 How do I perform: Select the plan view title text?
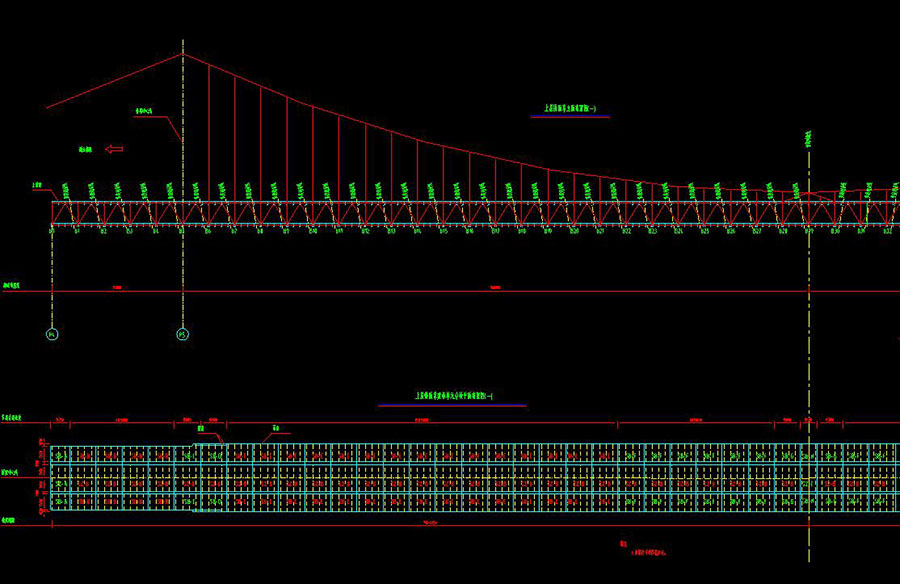[x=451, y=398]
